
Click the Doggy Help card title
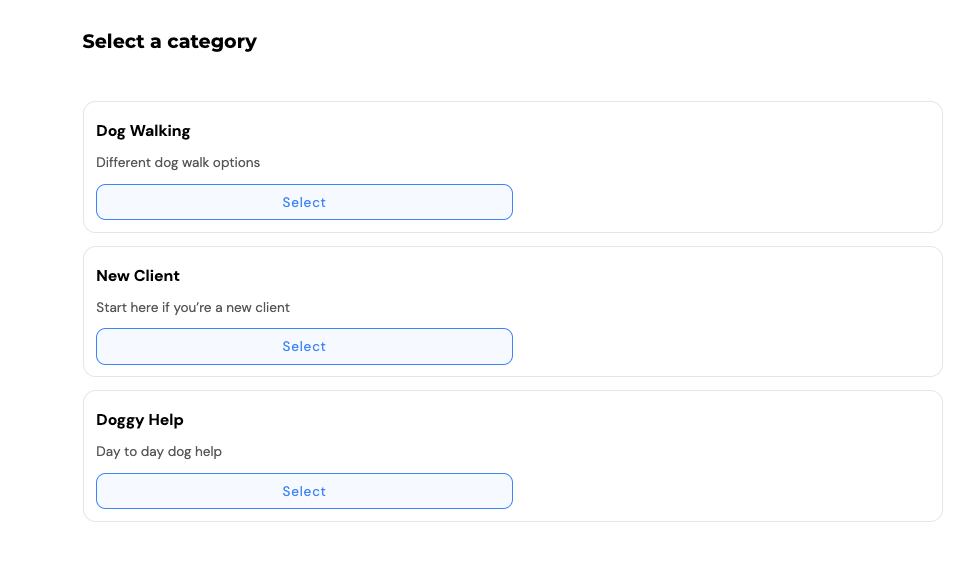coord(140,420)
